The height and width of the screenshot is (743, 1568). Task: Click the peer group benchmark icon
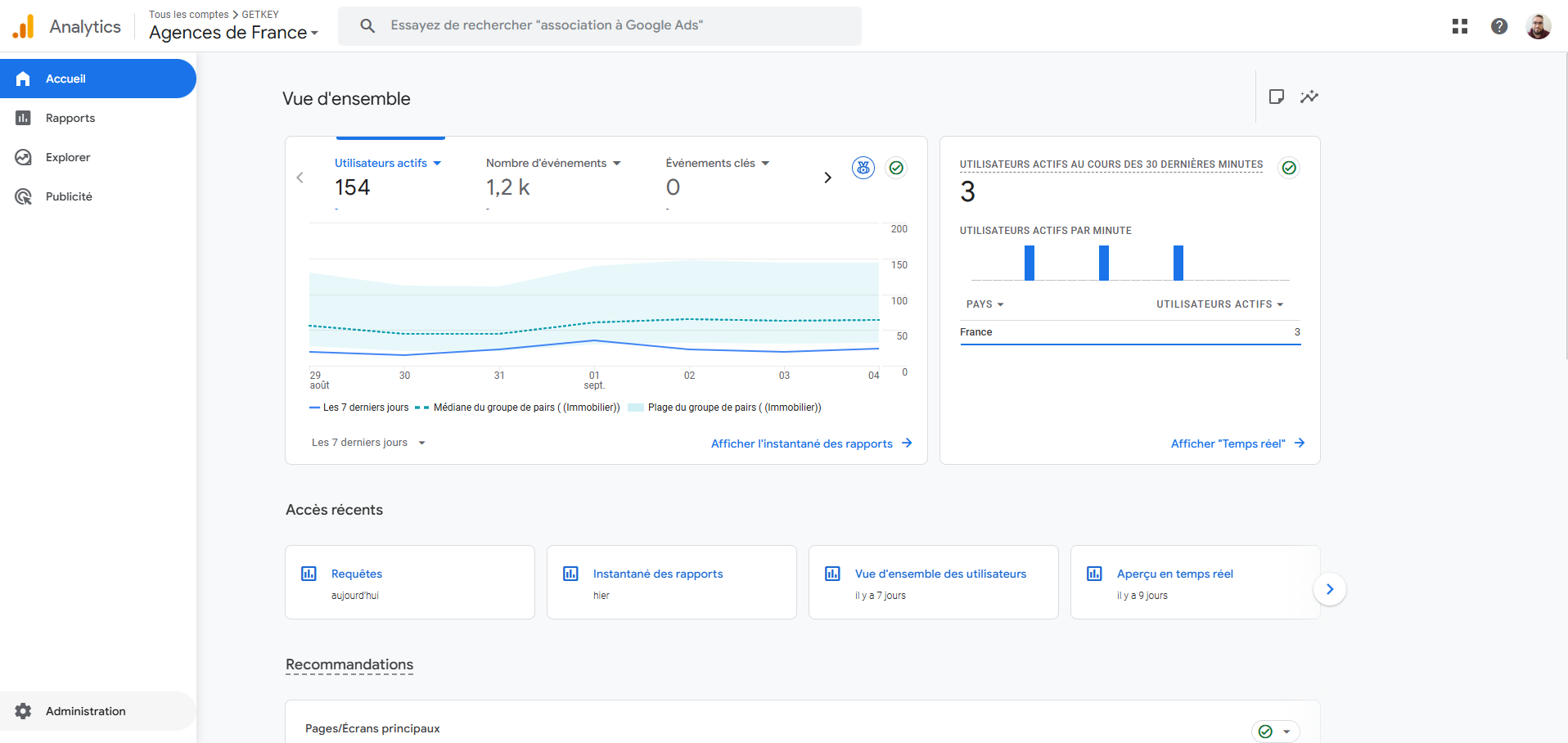(863, 168)
